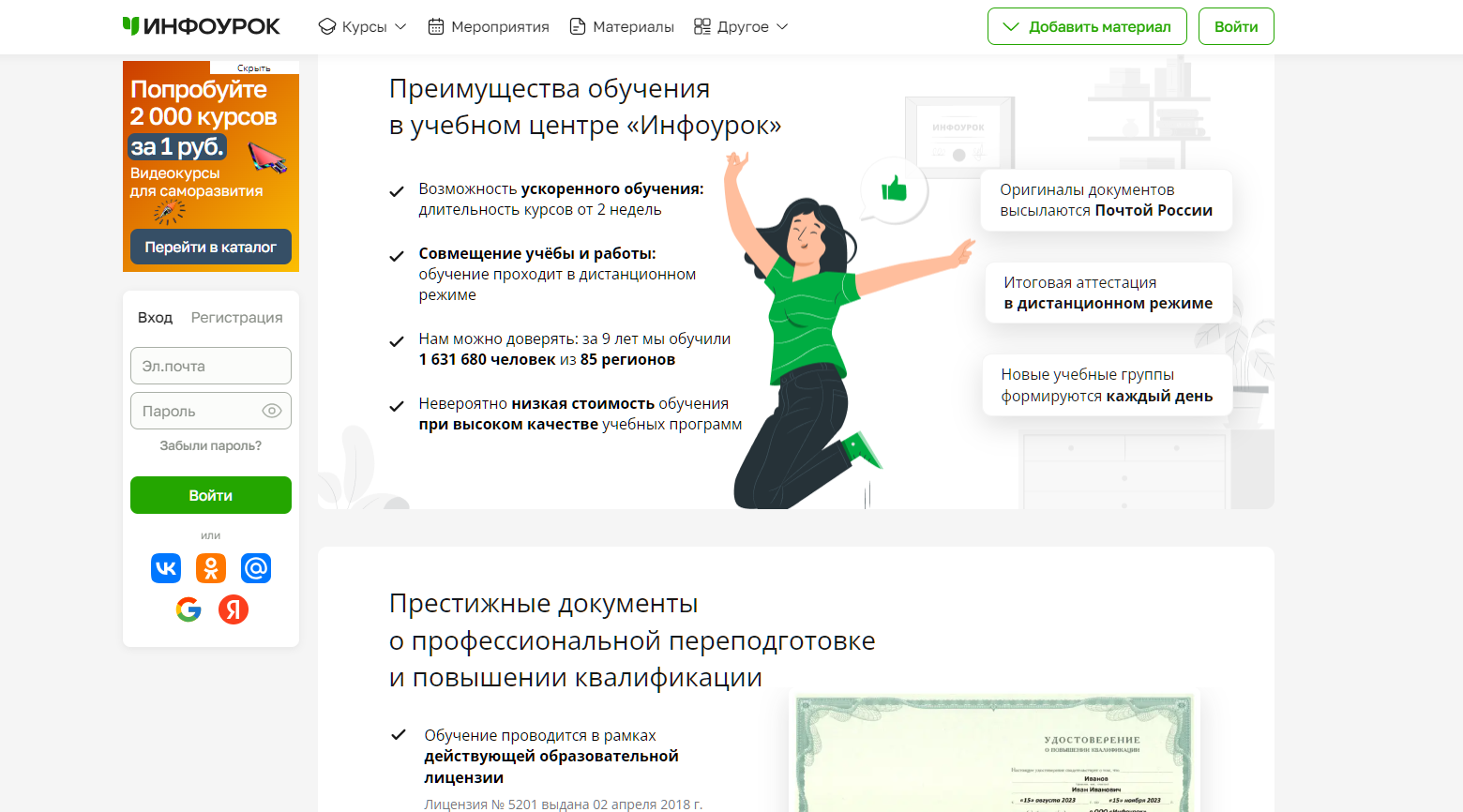Viewport: 1463px width, 812px height.
Task: Click Перейти в каталог banner button
Action: 210,247
